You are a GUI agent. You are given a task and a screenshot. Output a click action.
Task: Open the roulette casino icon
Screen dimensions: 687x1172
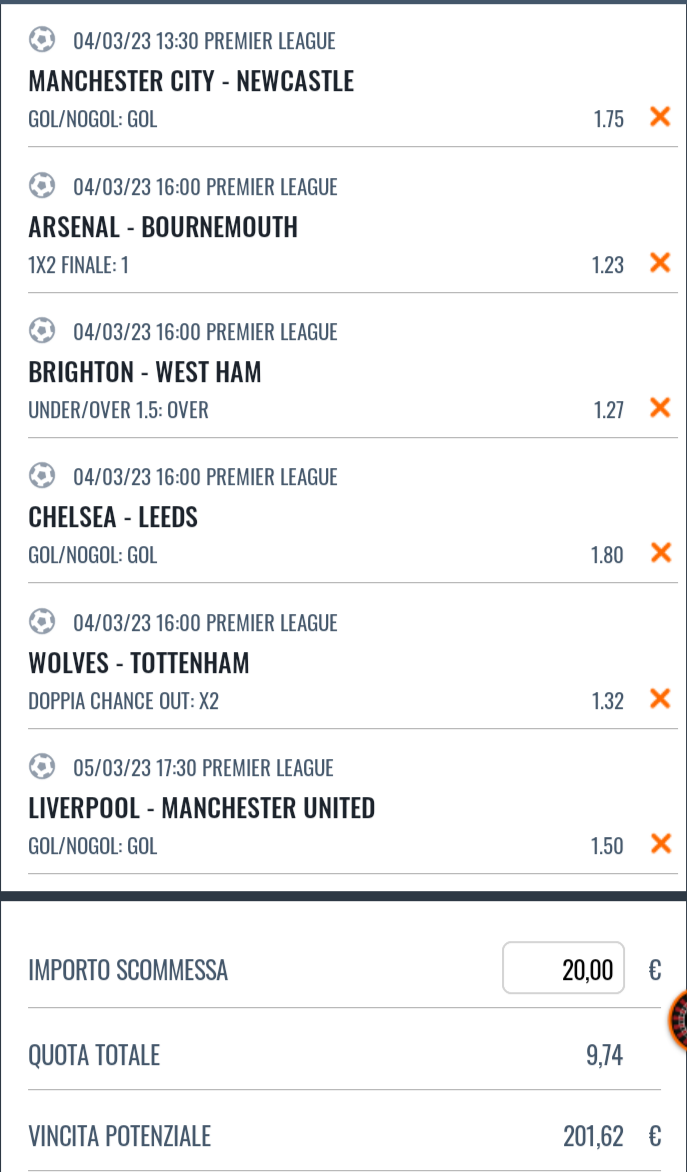[x=679, y=1020]
